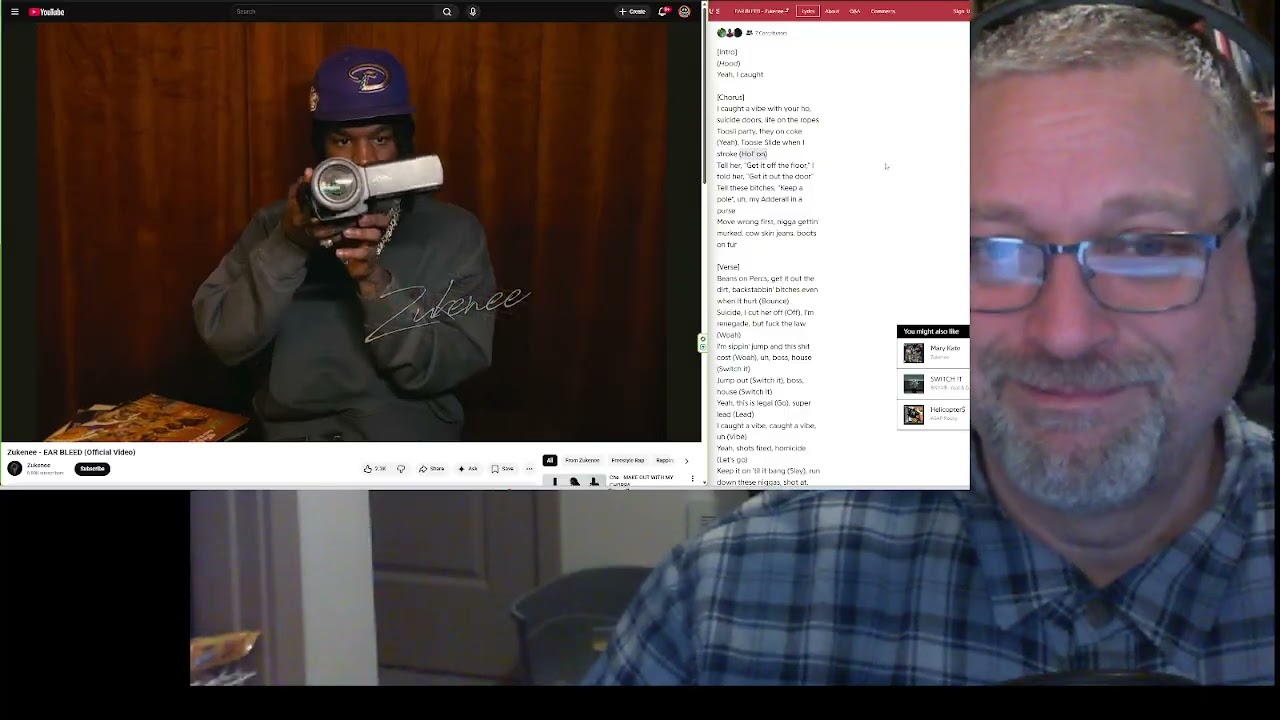Click the "You might also like" heading
Viewport: 1280px width, 720px height.
click(931, 331)
